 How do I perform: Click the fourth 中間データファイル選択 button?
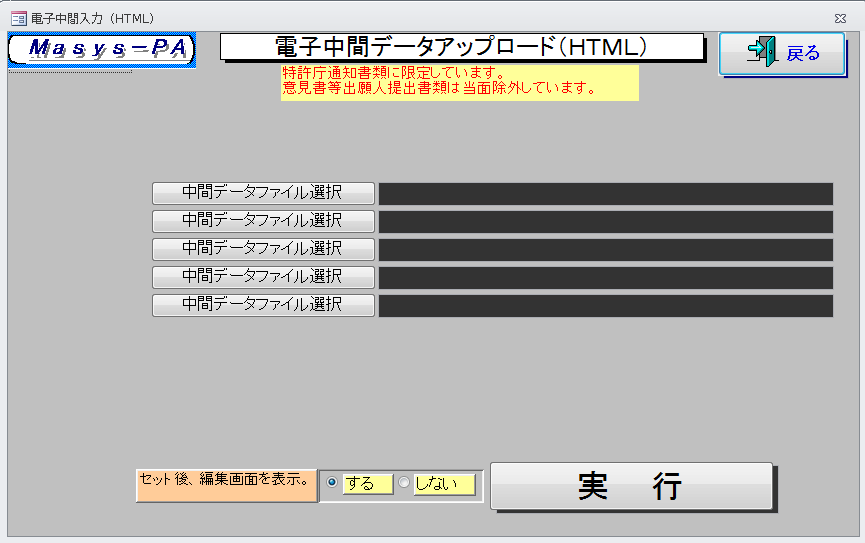pyautogui.click(x=263, y=277)
